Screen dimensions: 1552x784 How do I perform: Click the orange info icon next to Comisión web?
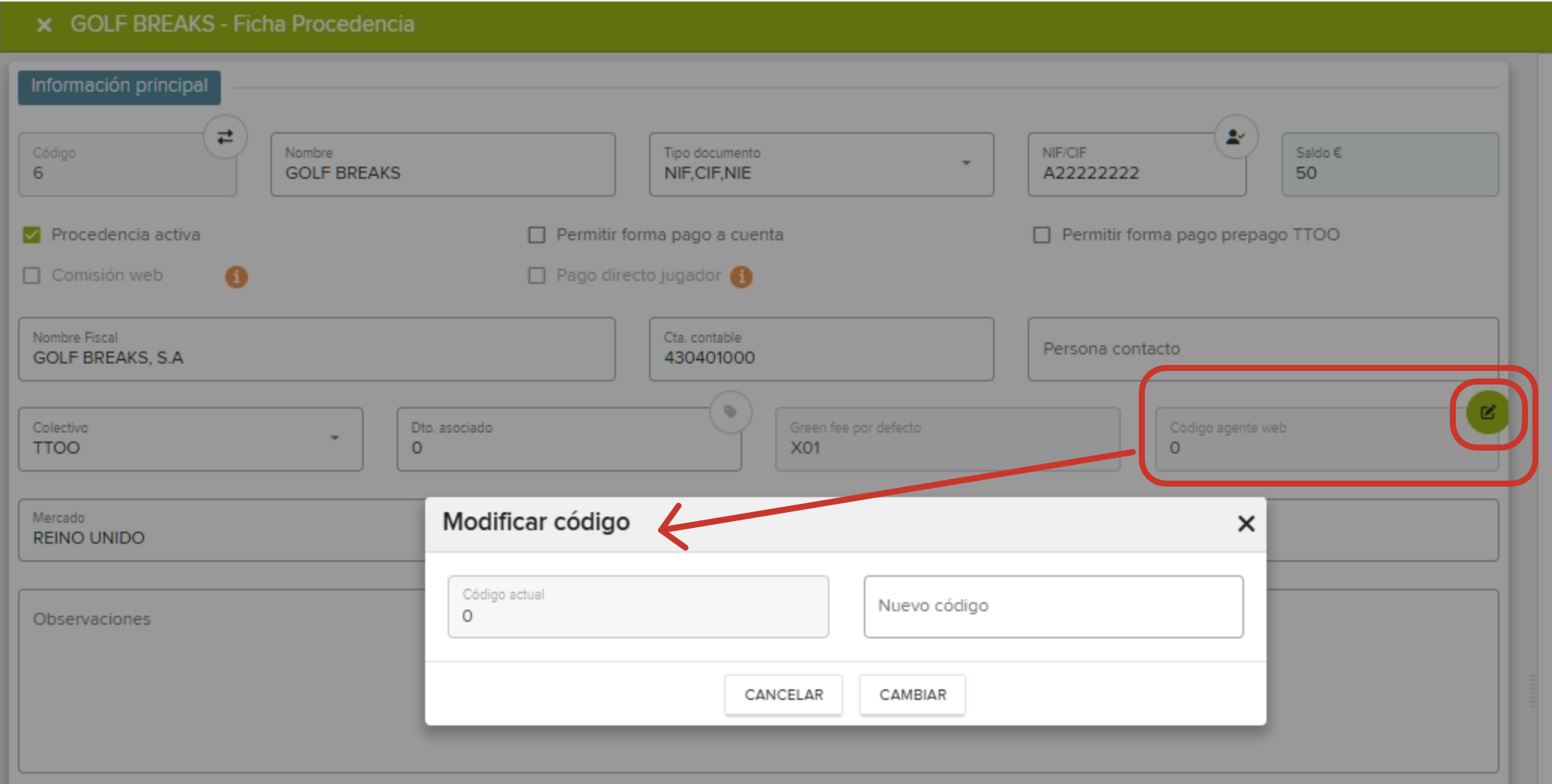coord(236,276)
